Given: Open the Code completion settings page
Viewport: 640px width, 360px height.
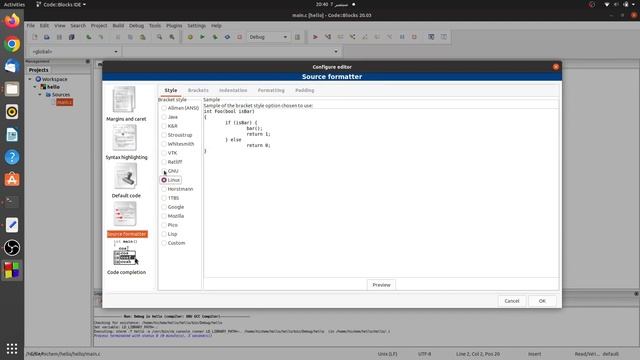Looking at the screenshot, I should 126,257.
